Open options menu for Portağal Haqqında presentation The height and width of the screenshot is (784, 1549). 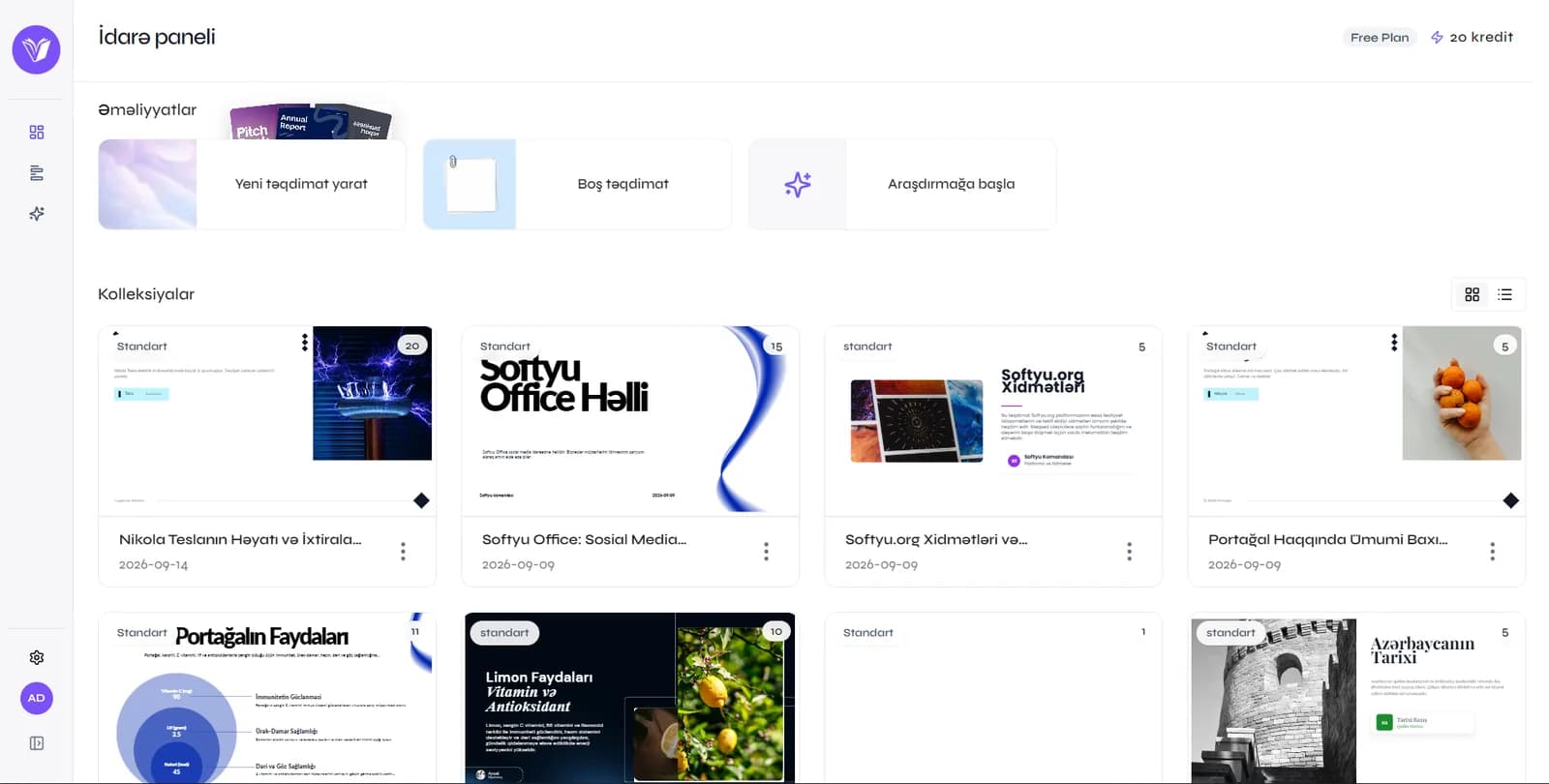[x=1493, y=552]
